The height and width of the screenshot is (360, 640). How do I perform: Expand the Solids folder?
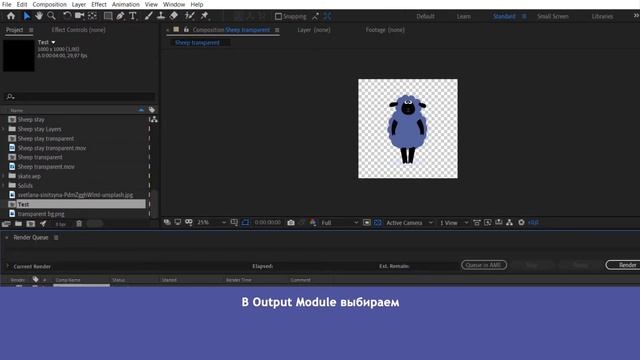pos(4,185)
